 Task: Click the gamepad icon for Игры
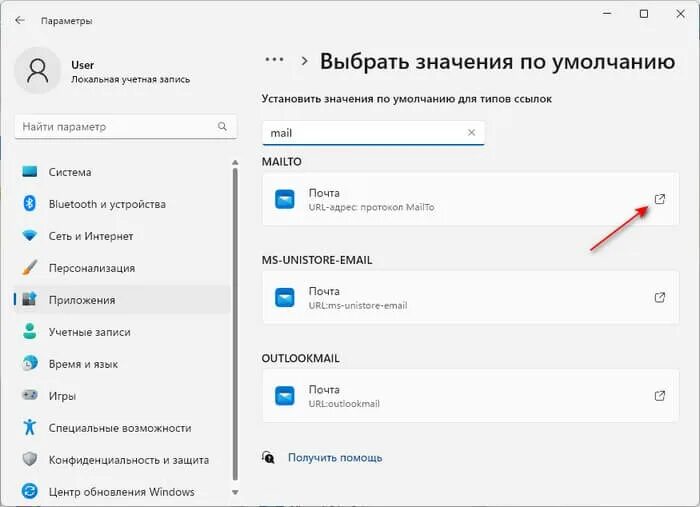click(x=30, y=395)
